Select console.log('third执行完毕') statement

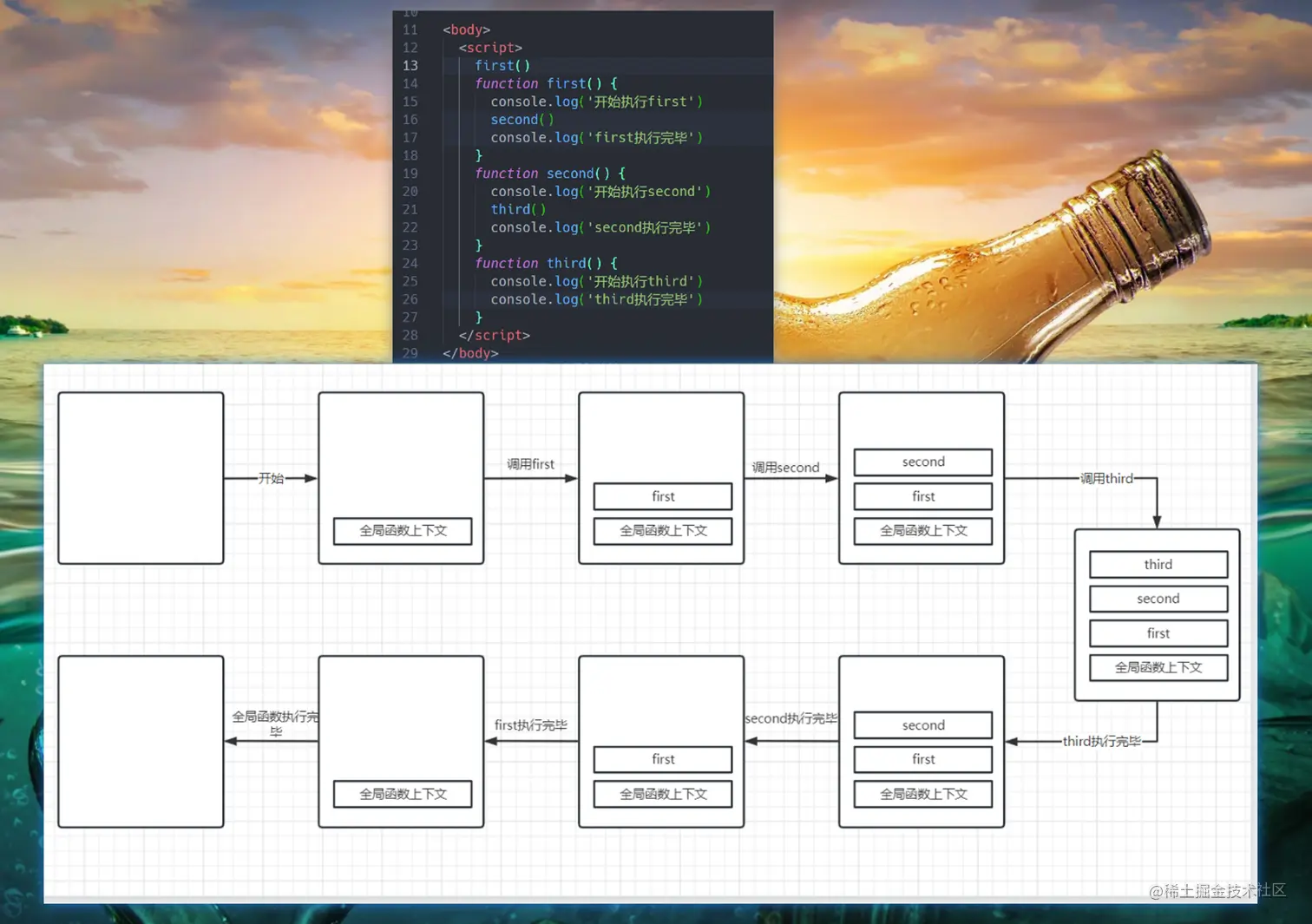pyautogui.click(x=596, y=299)
